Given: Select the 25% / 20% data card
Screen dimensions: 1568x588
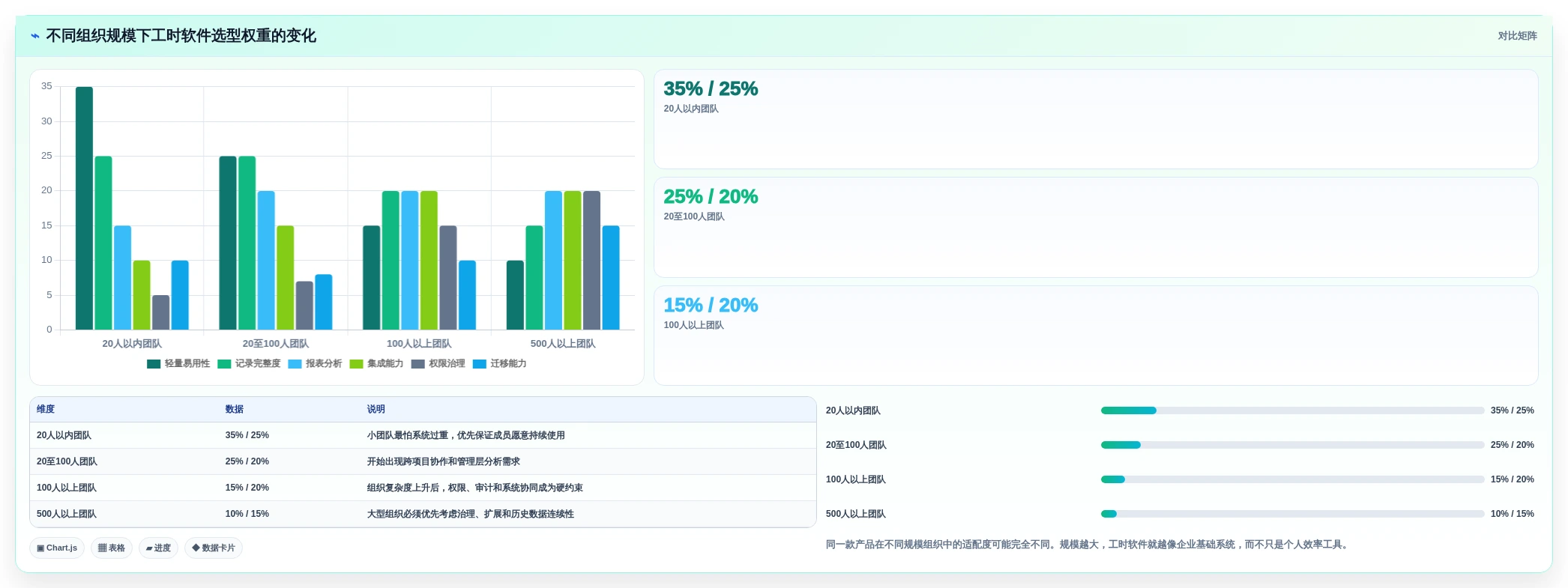Looking at the screenshot, I should [x=1096, y=227].
